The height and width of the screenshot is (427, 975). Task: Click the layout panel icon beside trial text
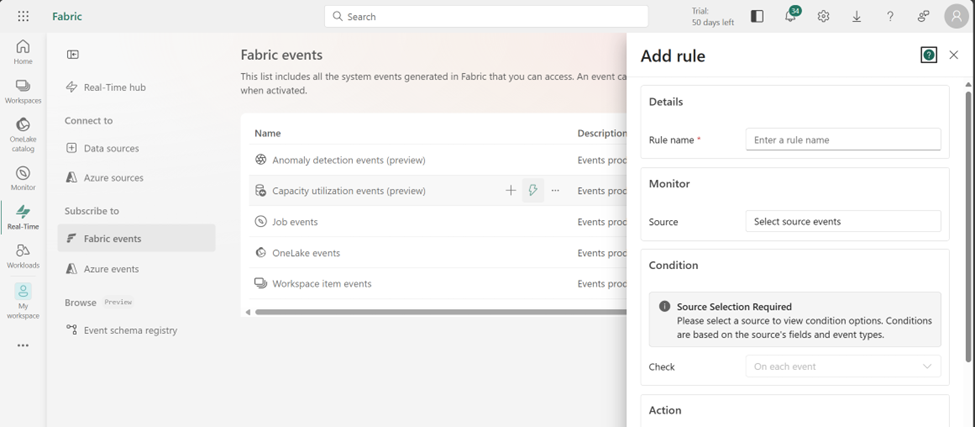(757, 16)
